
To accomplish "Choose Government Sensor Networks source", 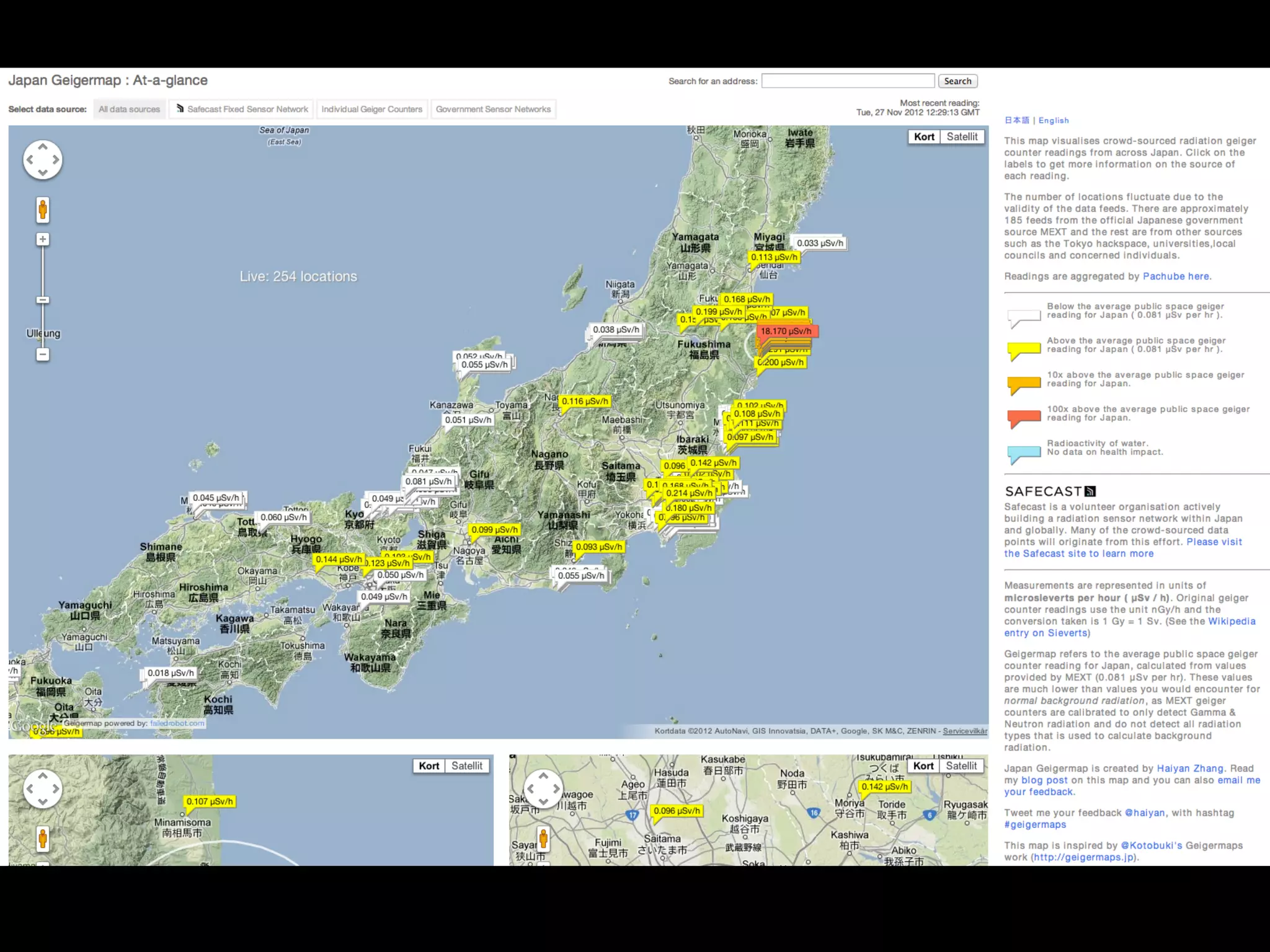I will (493, 109).
